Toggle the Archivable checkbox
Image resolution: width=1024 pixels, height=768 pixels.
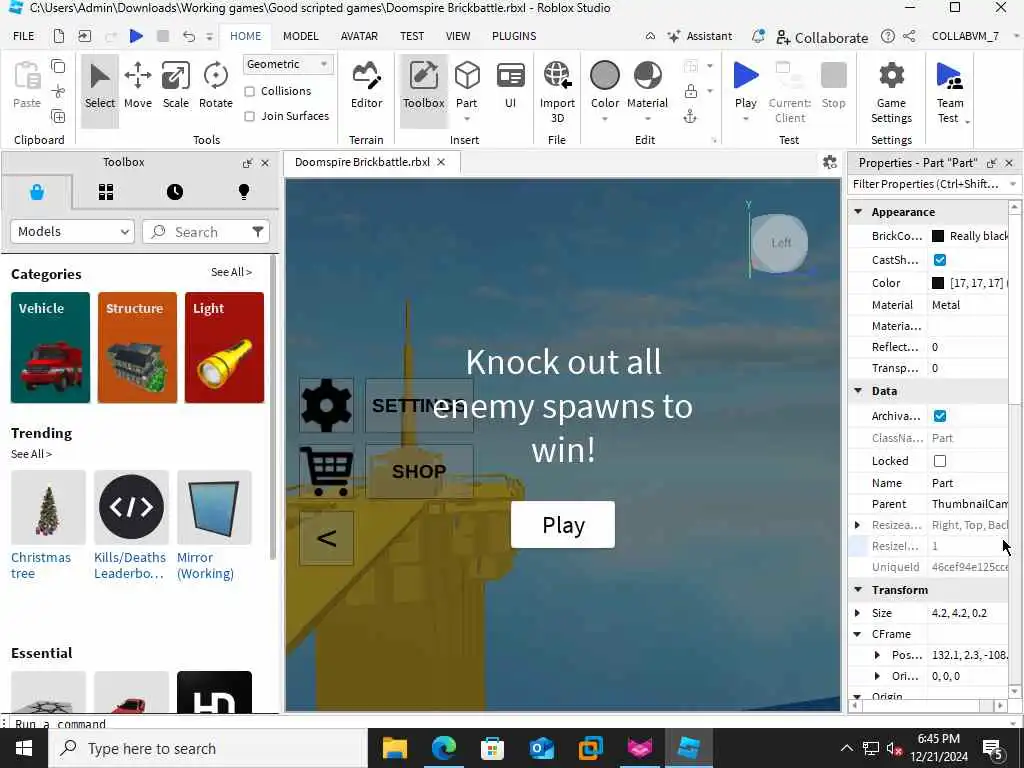940,416
